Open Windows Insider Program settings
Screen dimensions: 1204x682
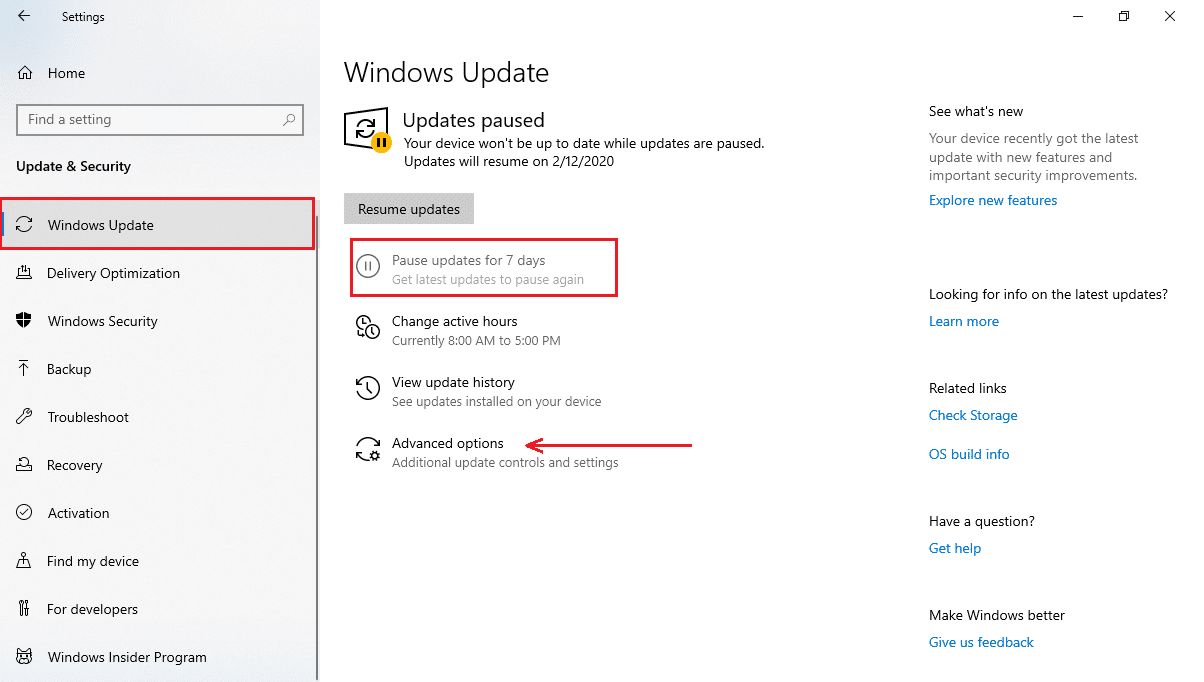[x=127, y=657]
